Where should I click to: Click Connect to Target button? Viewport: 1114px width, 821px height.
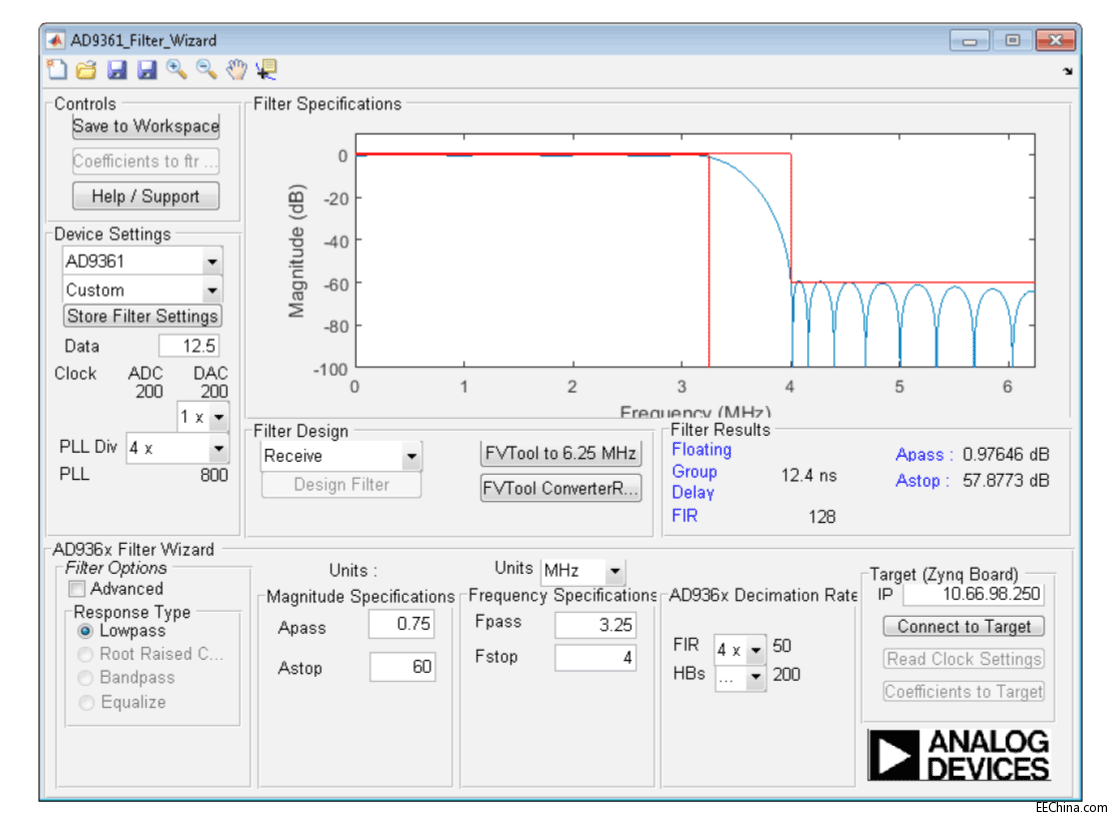tap(963, 626)
